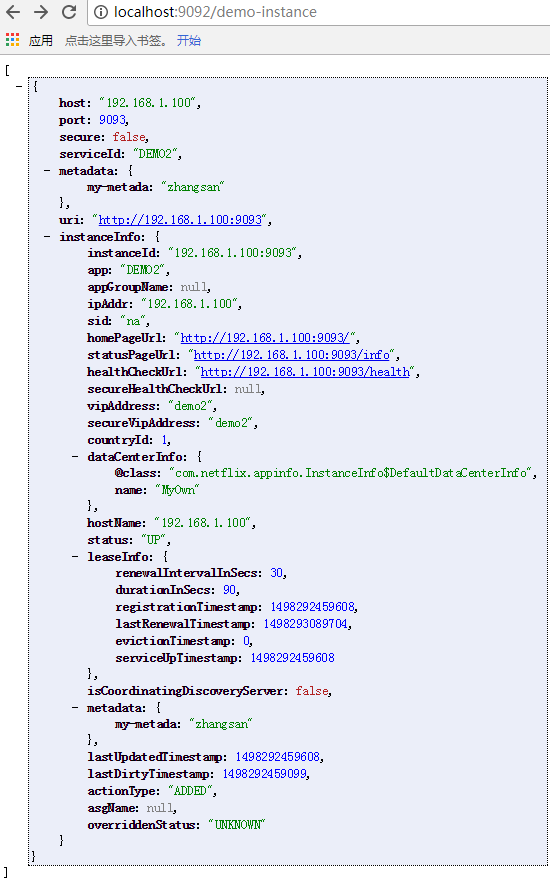
Task: Click the overriddenStatus value "UNKNOWN"
Action: [x=237, y=825]
